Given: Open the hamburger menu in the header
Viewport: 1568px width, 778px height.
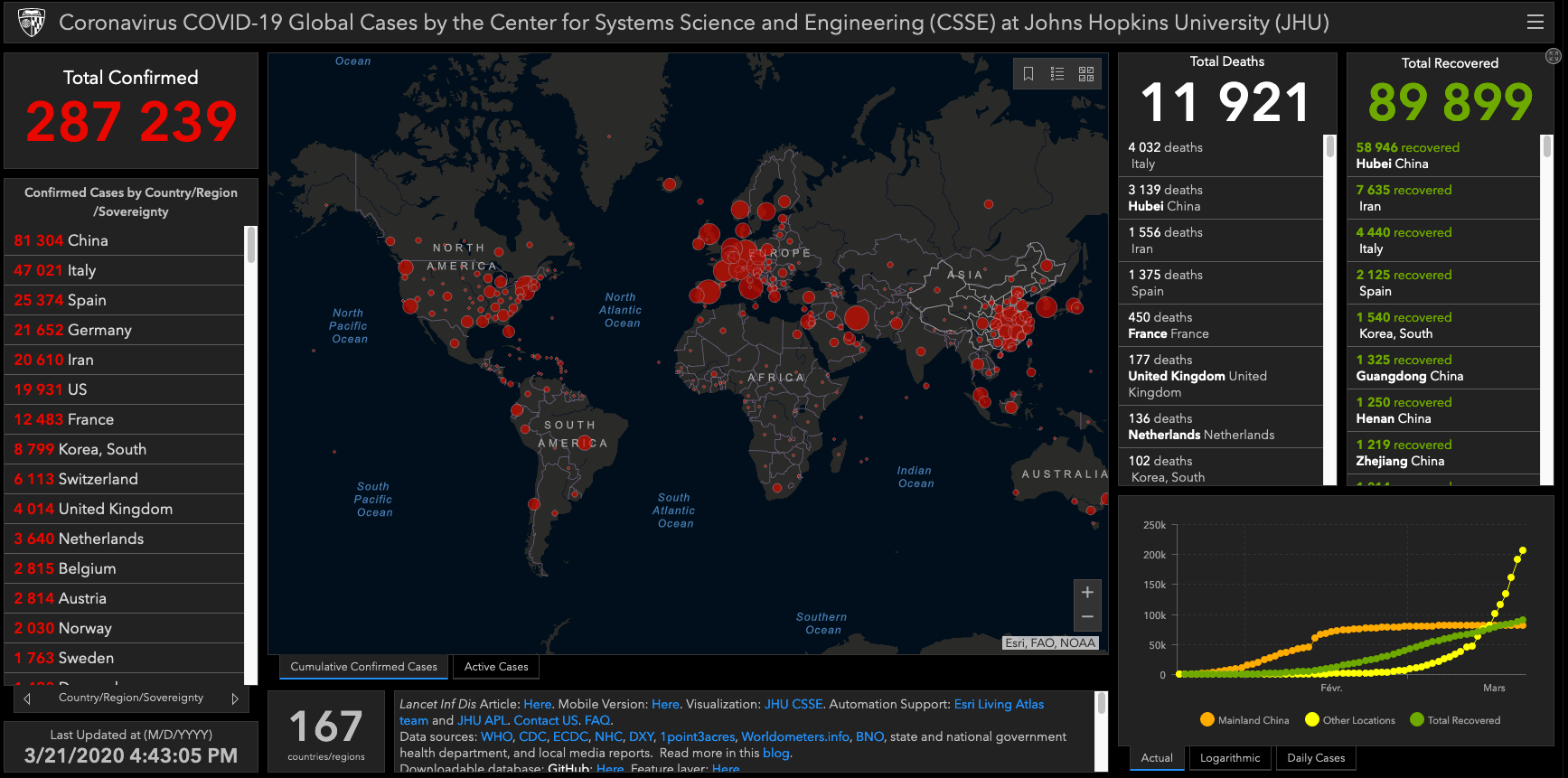Looking at the screenshot, I should point(1535,23).
